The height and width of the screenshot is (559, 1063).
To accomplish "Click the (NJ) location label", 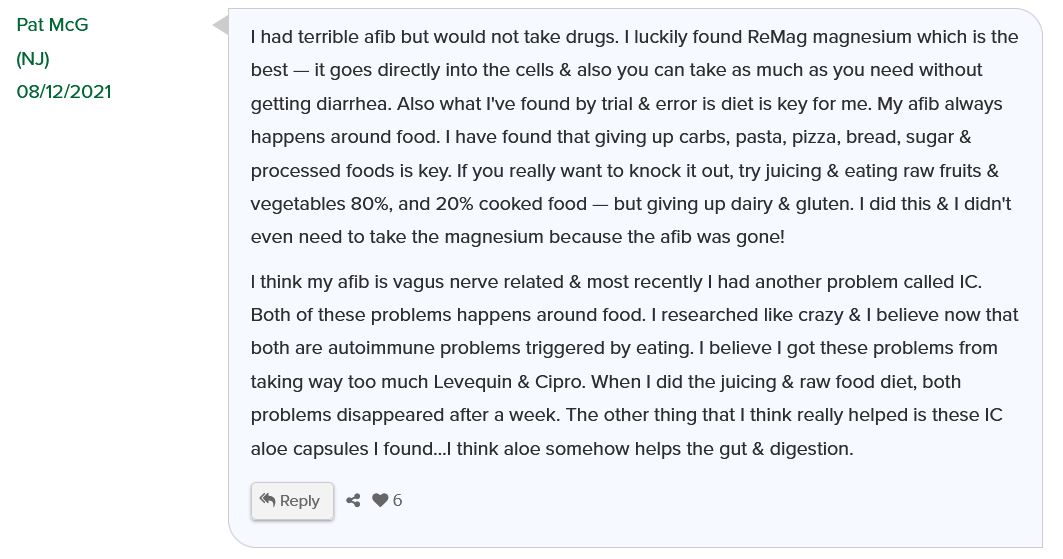I will pyautogui.click(x=33, y=59).
